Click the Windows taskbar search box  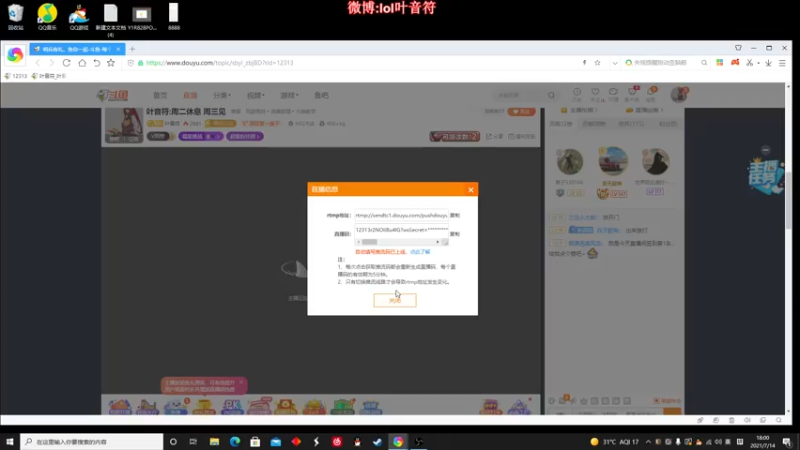tap(92, 441)
